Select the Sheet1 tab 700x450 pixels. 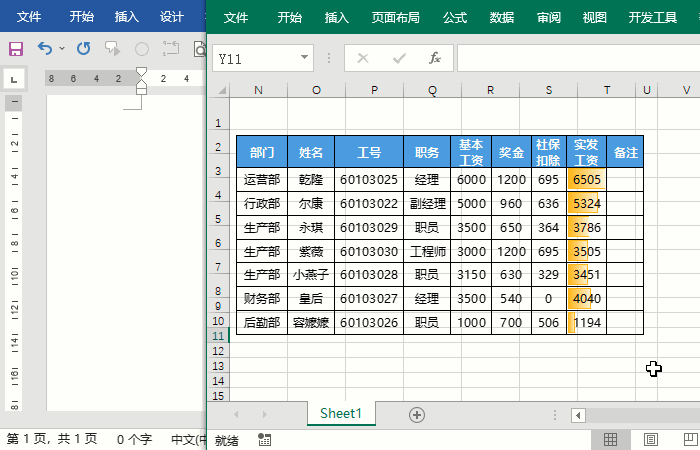click(341, 413)
